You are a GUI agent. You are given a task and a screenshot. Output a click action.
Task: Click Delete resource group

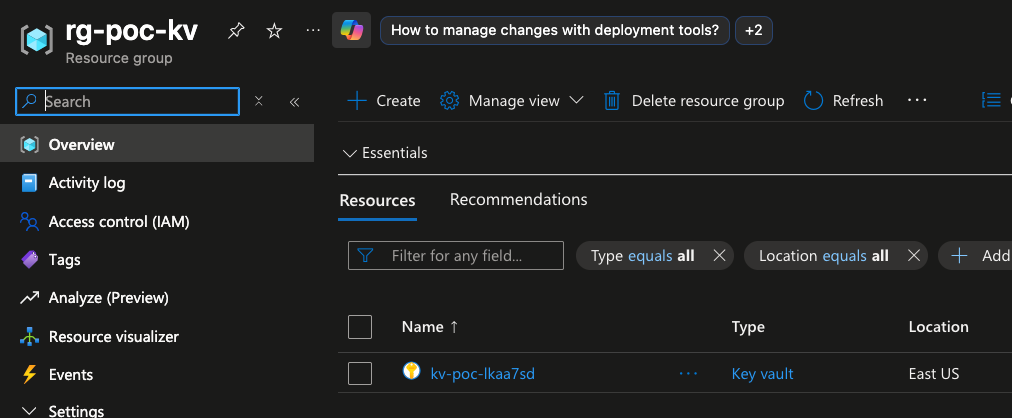(x=694, y=101)
